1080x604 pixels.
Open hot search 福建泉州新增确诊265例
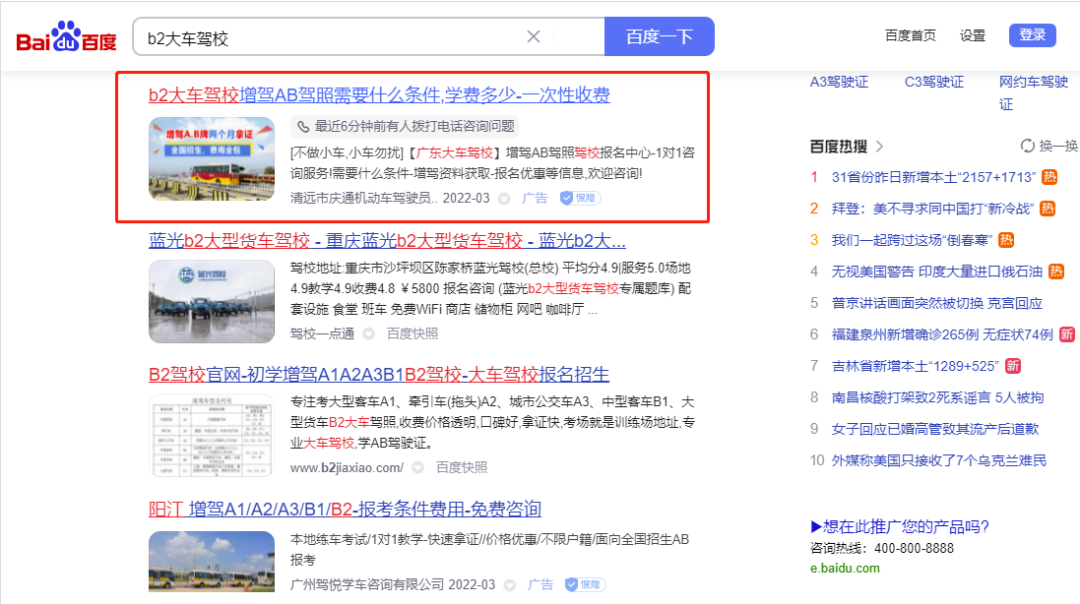[942, 335]
